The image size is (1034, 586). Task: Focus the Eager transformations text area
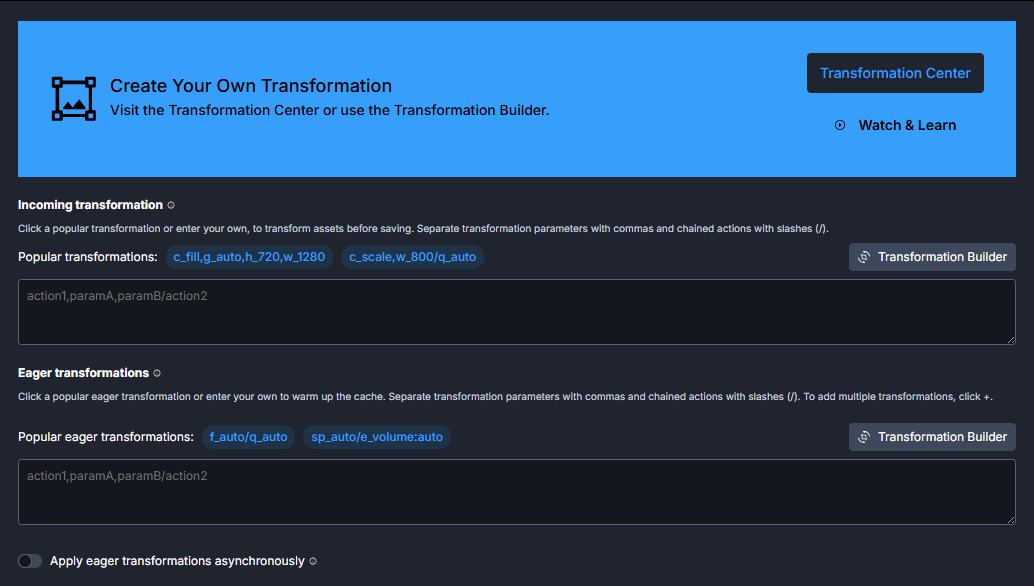point(516,492)
